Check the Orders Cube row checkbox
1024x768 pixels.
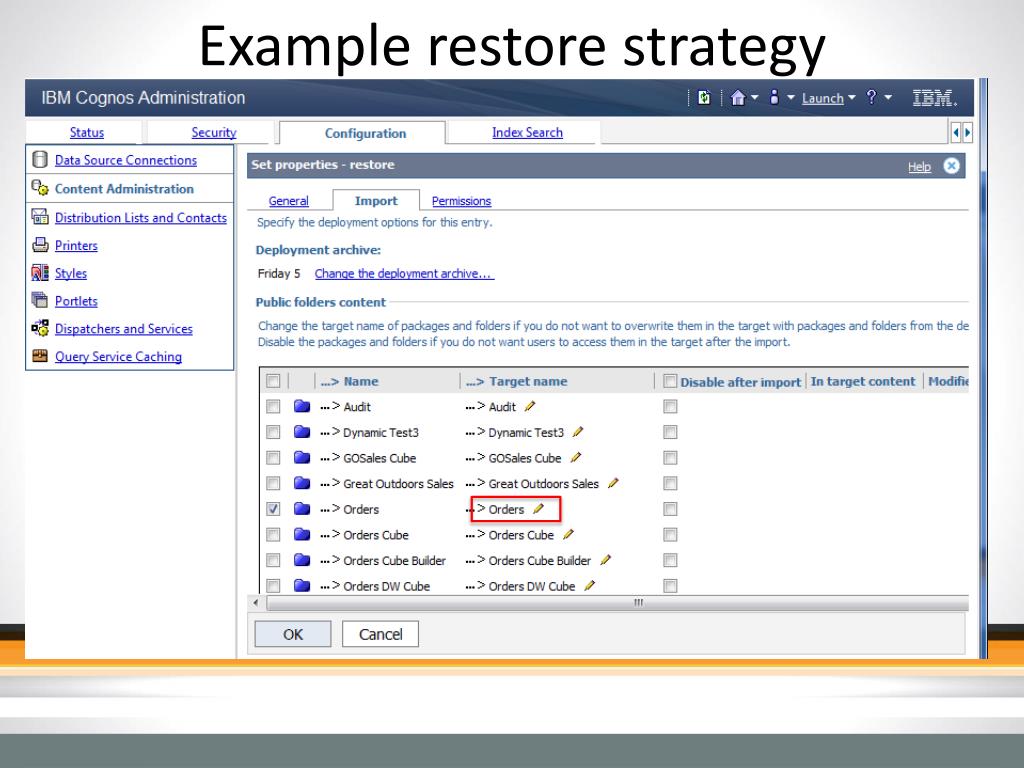click(273, 534)
